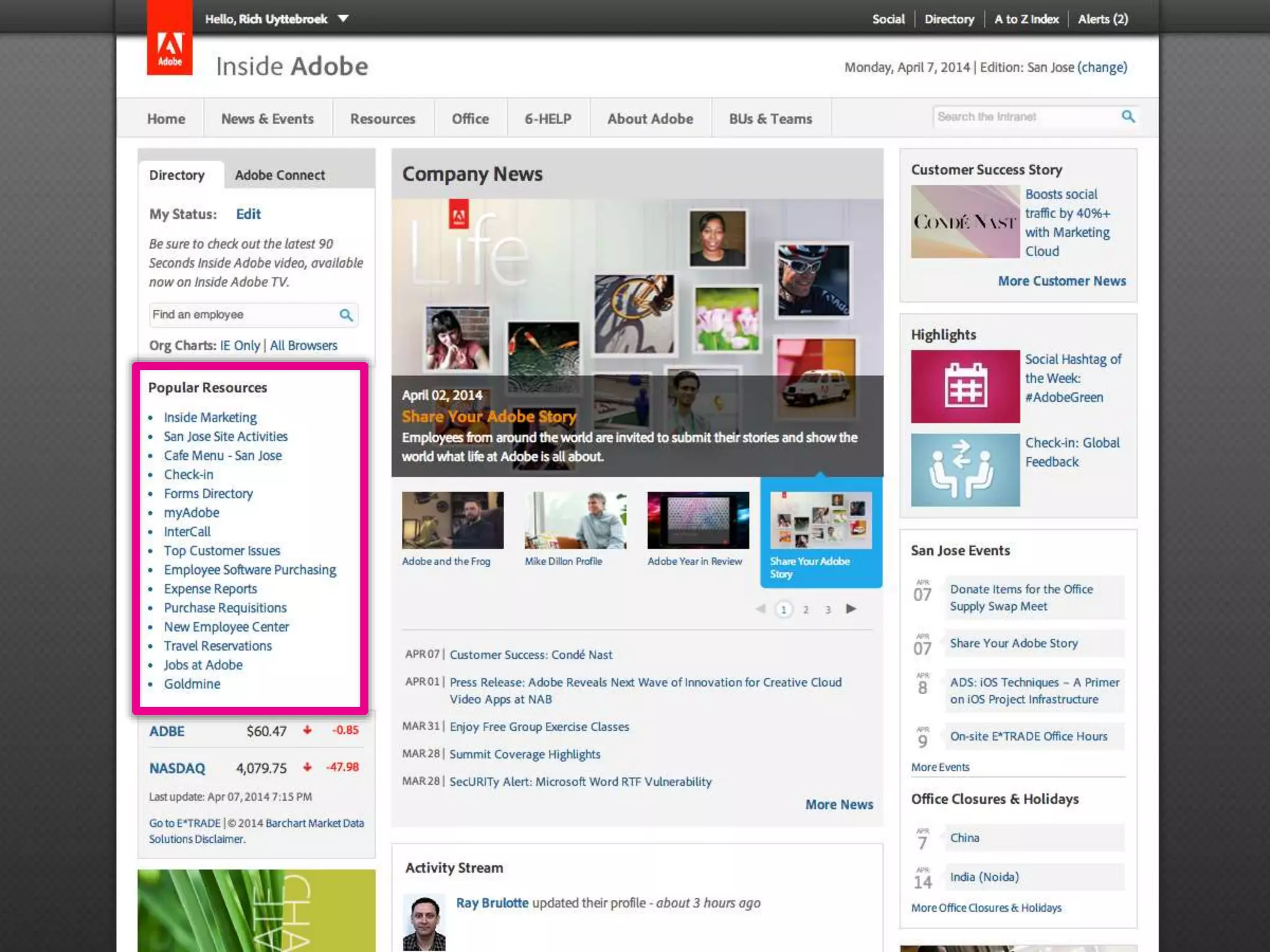Image resolution: width=1270 pixels, height=952 pixels.
Task: Open Customer Success: Condé Nast news item
Action: point(531,654)
